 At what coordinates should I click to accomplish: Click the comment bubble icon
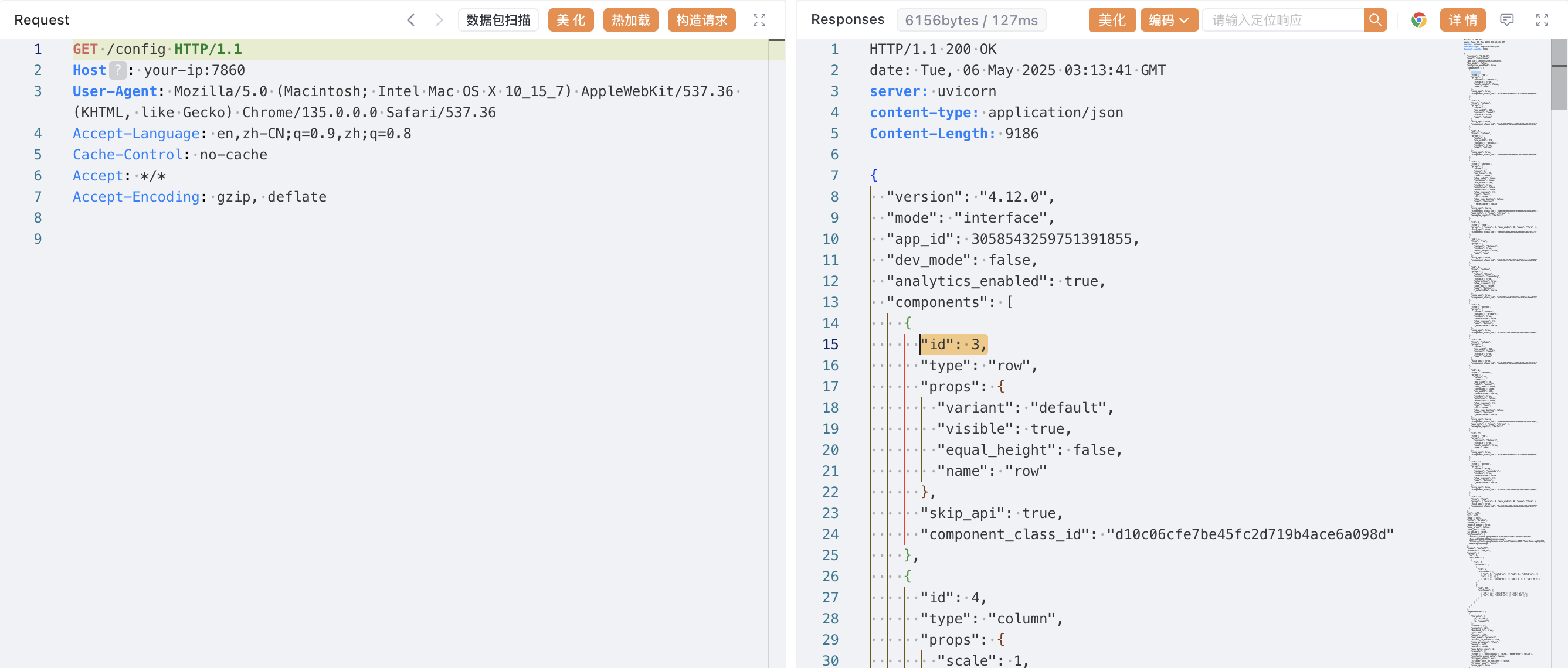tap(1506, 20)
